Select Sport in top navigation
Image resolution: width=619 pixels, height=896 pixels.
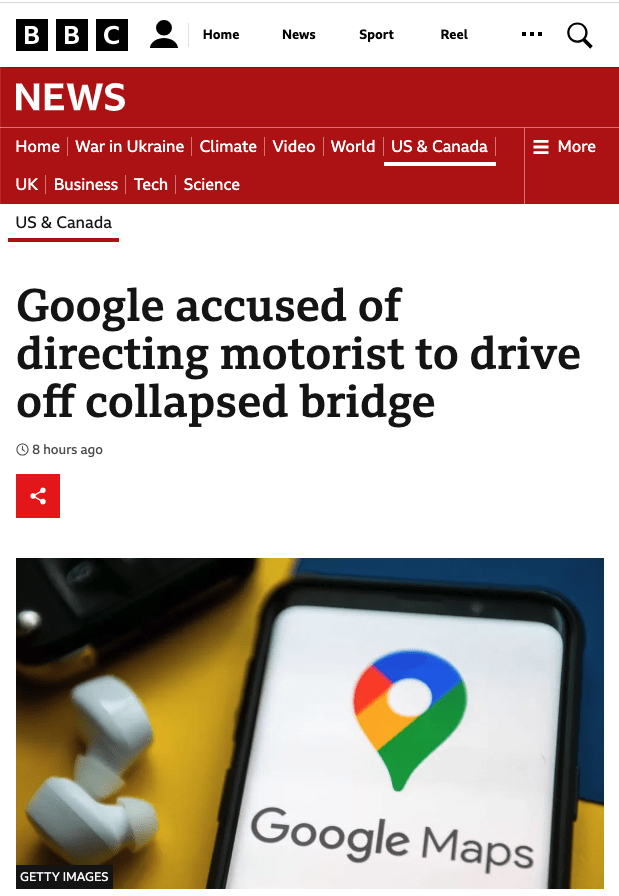click(x=376, y=35)
